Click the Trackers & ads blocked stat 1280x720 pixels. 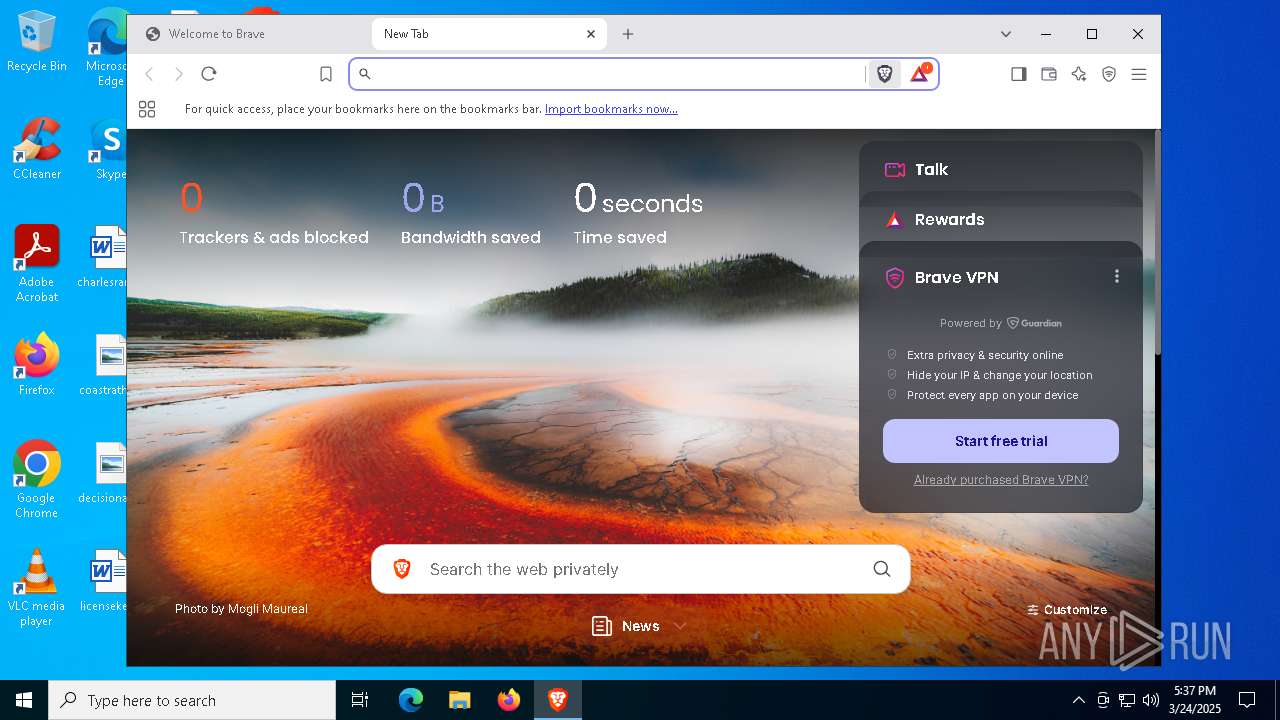(274, 213)
